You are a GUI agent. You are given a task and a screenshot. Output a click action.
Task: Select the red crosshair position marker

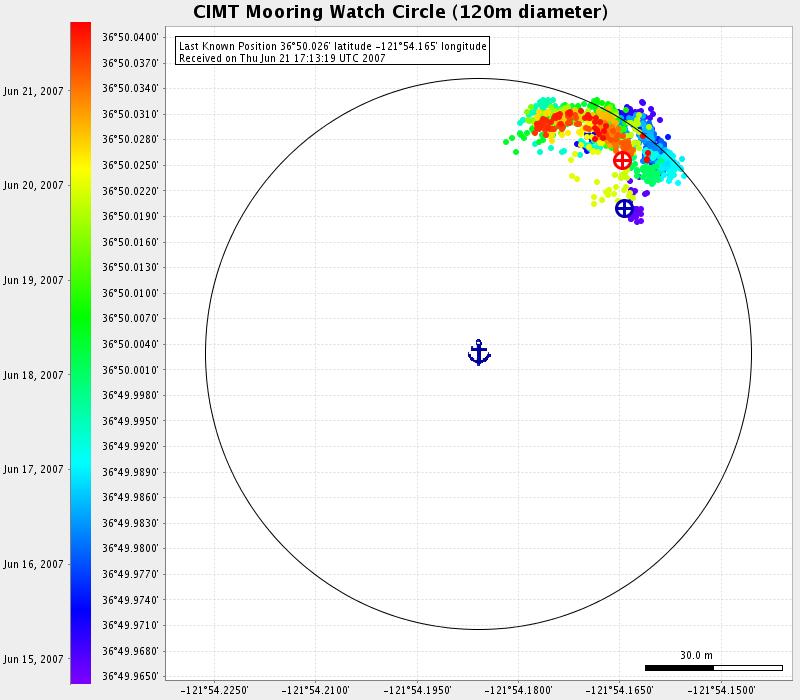point(622,160)
